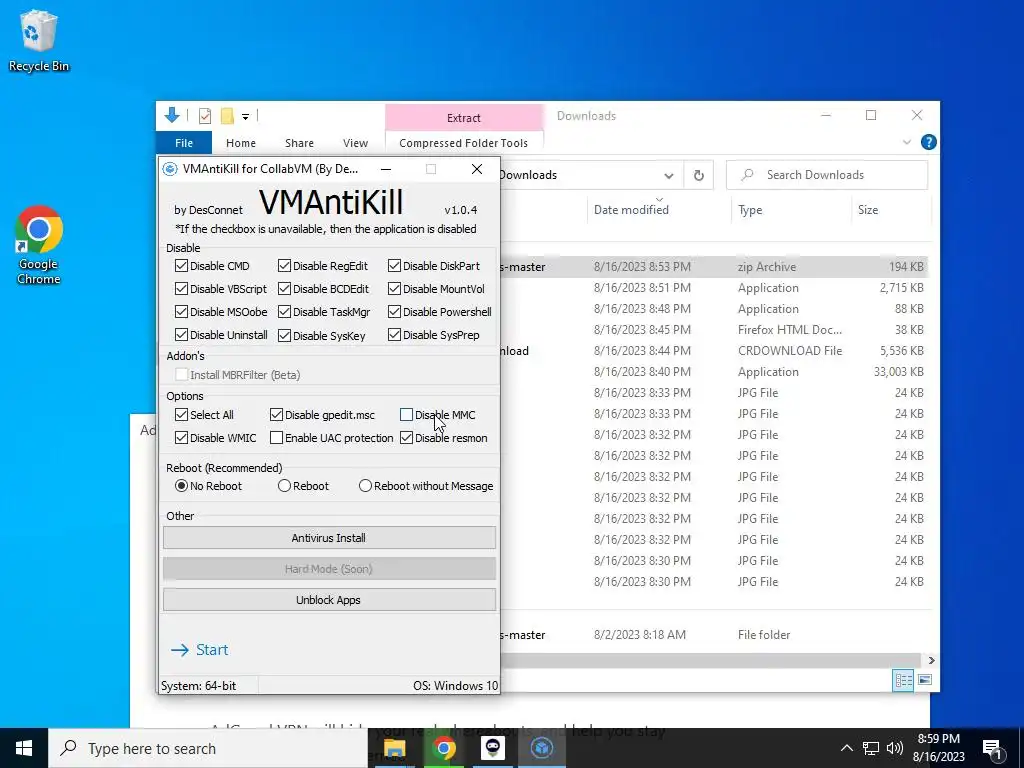This screenshot has height=768, width=1024.
Task: Sort by the Date modified column header
Action: coord(631,210)
